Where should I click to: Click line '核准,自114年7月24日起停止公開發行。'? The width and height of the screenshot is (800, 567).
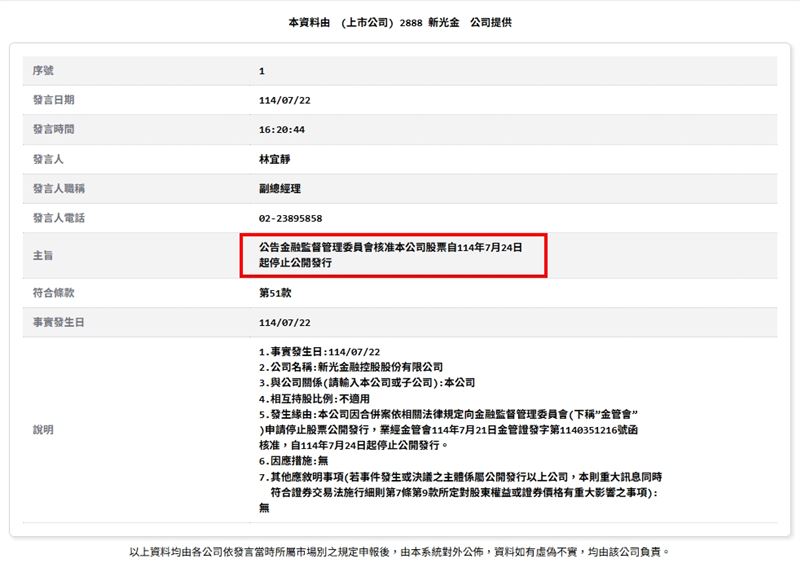[353, 445]
